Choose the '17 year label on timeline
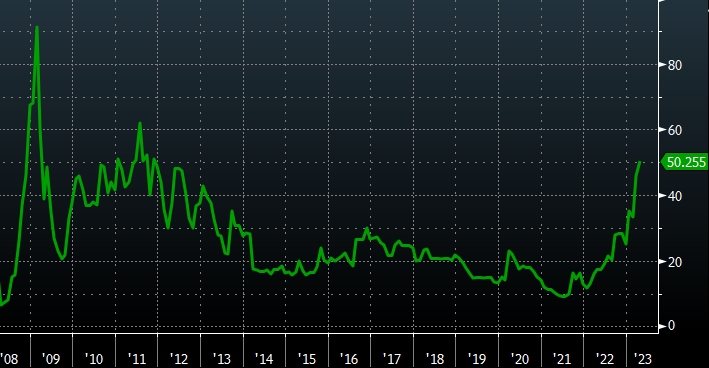 pyautogui.click(x=392, y=359)
